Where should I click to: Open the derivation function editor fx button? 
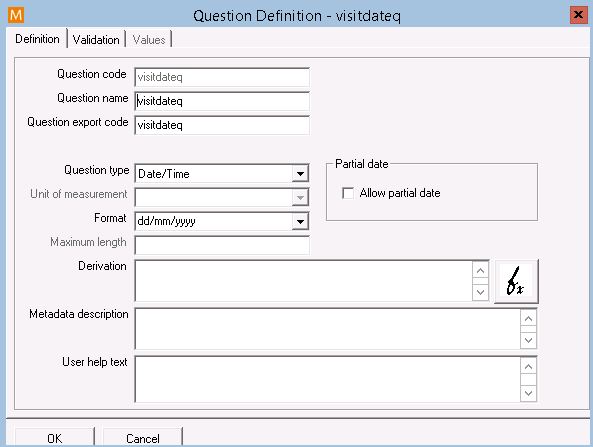coord(516,281)
